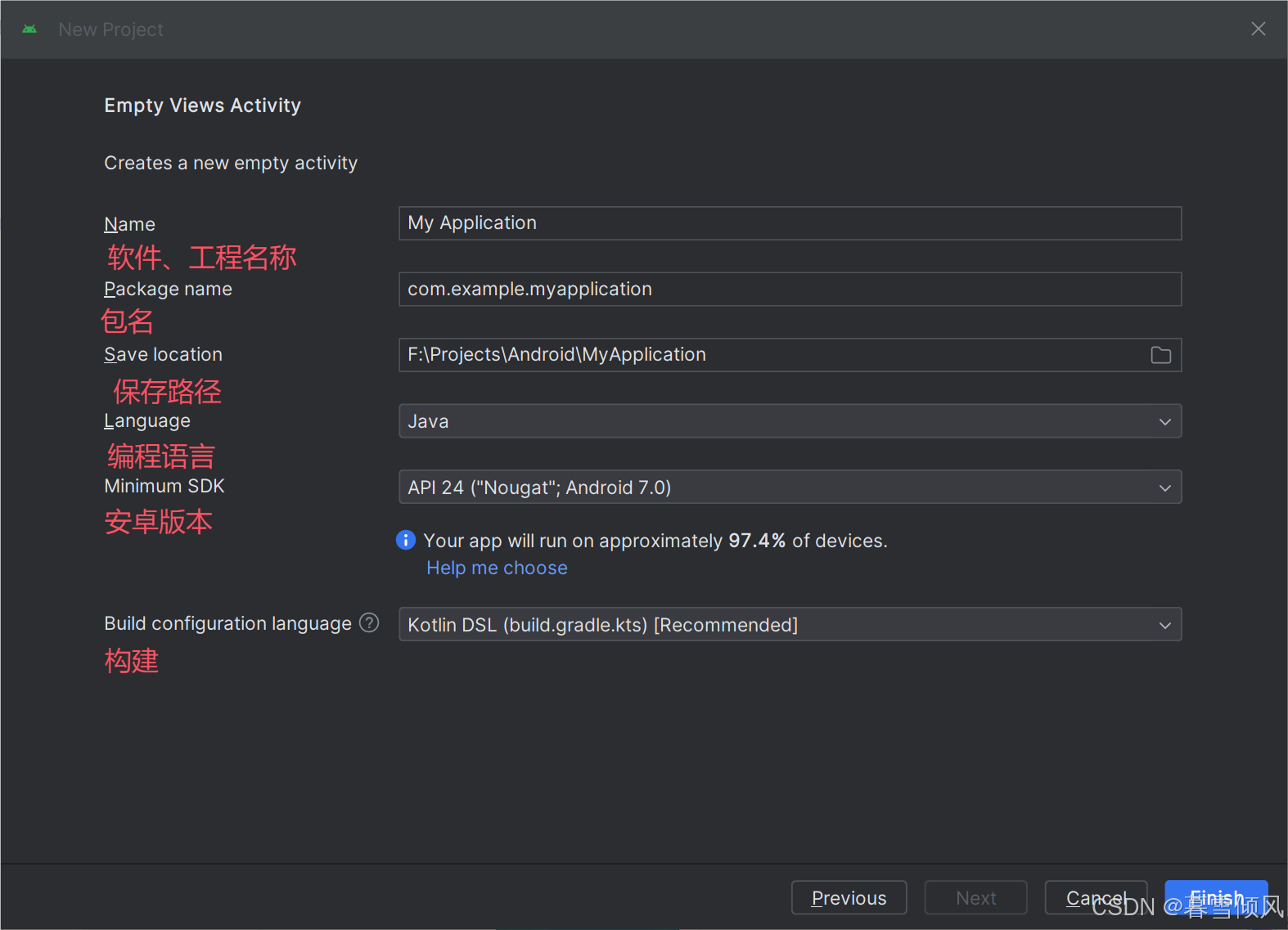
Task: Click the Save location label
Action: [x=163, y=355]
